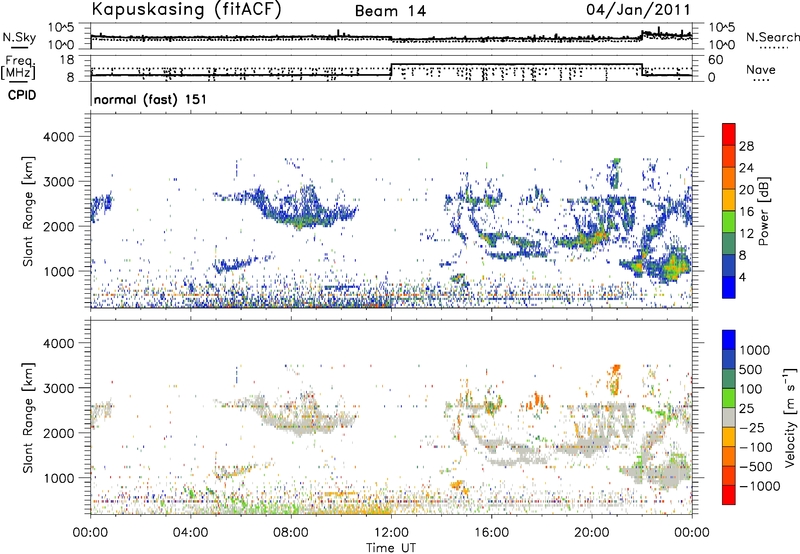Click the '16' power colorbar label
This screenshot has height=554, width=800.
(746, 212)
